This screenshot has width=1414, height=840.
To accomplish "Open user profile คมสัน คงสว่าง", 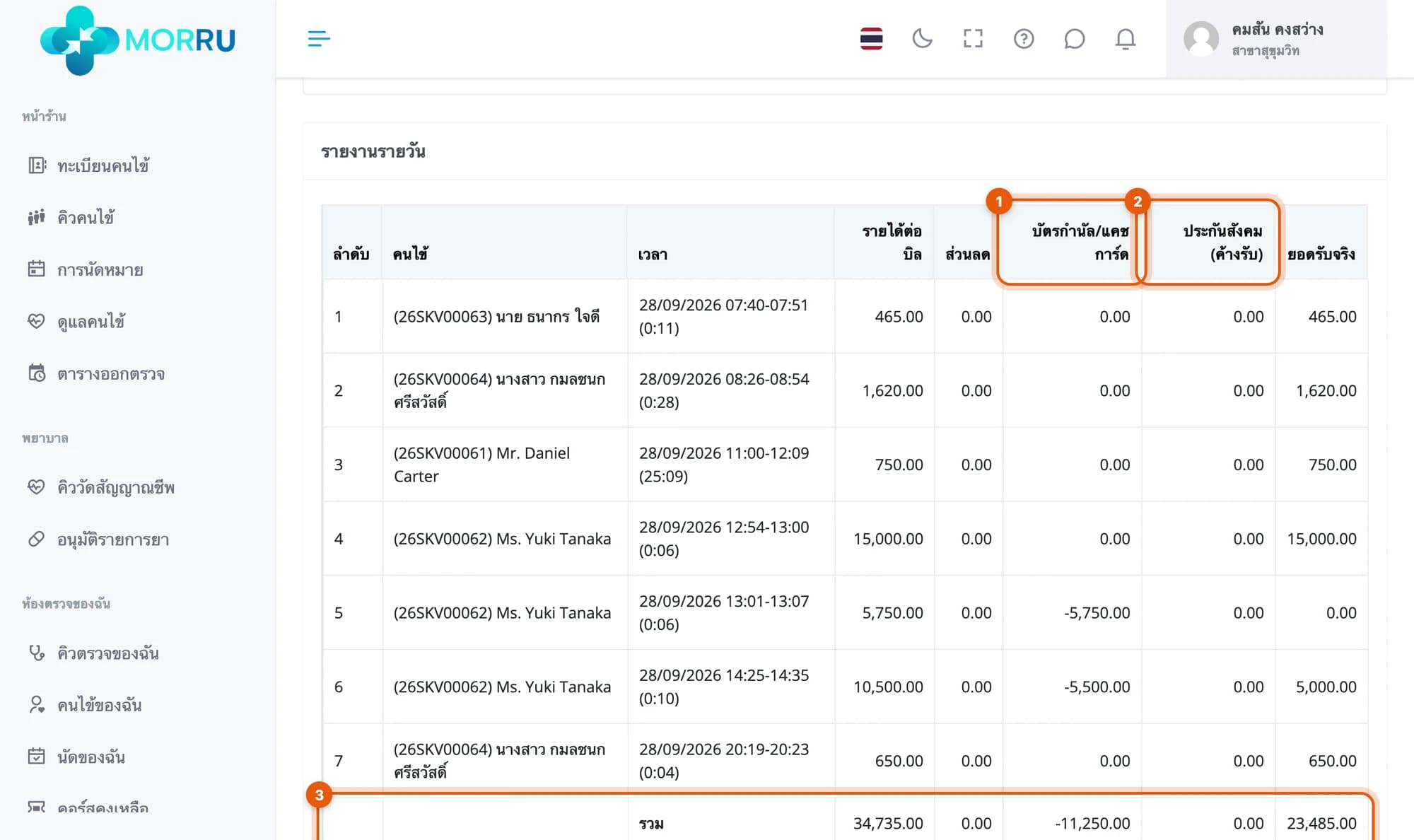I will click(x=1276, y=39).
